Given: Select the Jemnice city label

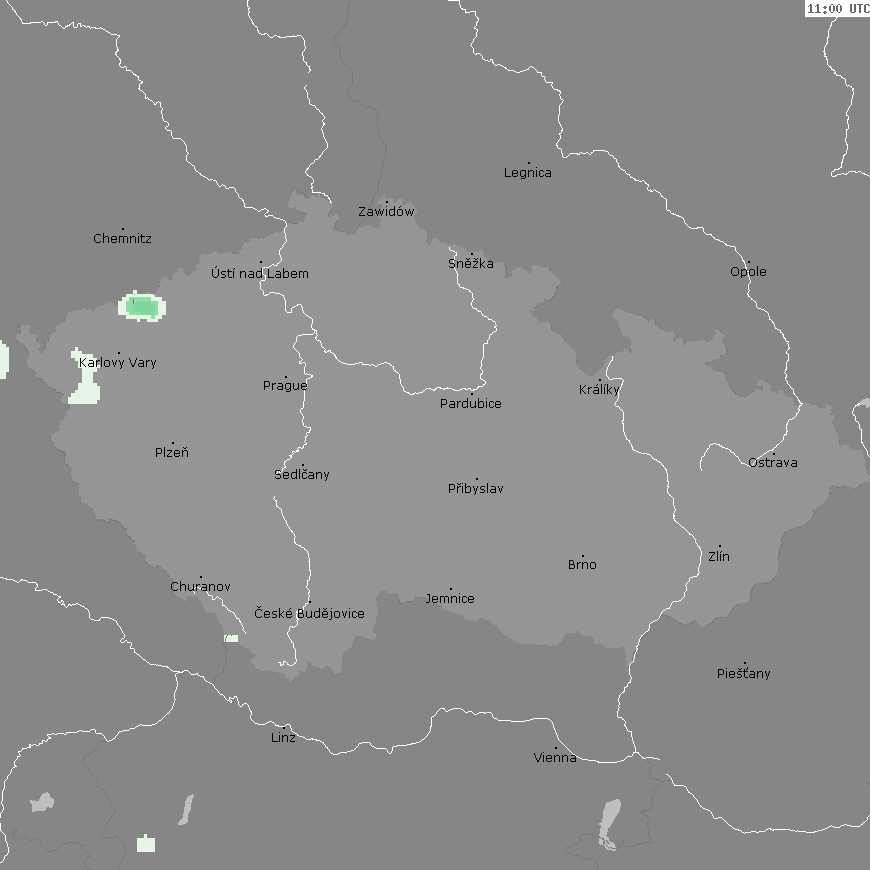Looking at the screenshot, I should 450,599.
